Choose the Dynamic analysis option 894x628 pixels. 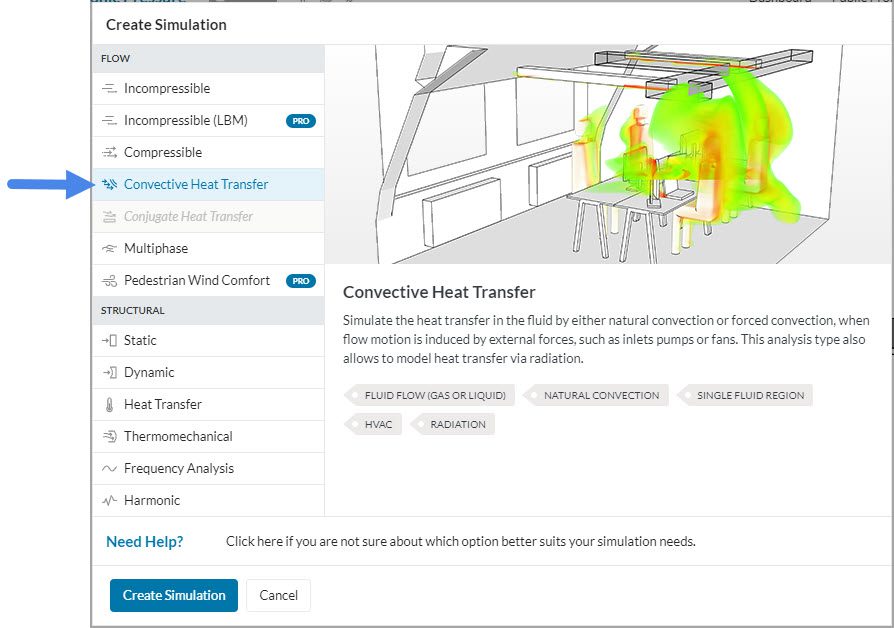[149, 373]
